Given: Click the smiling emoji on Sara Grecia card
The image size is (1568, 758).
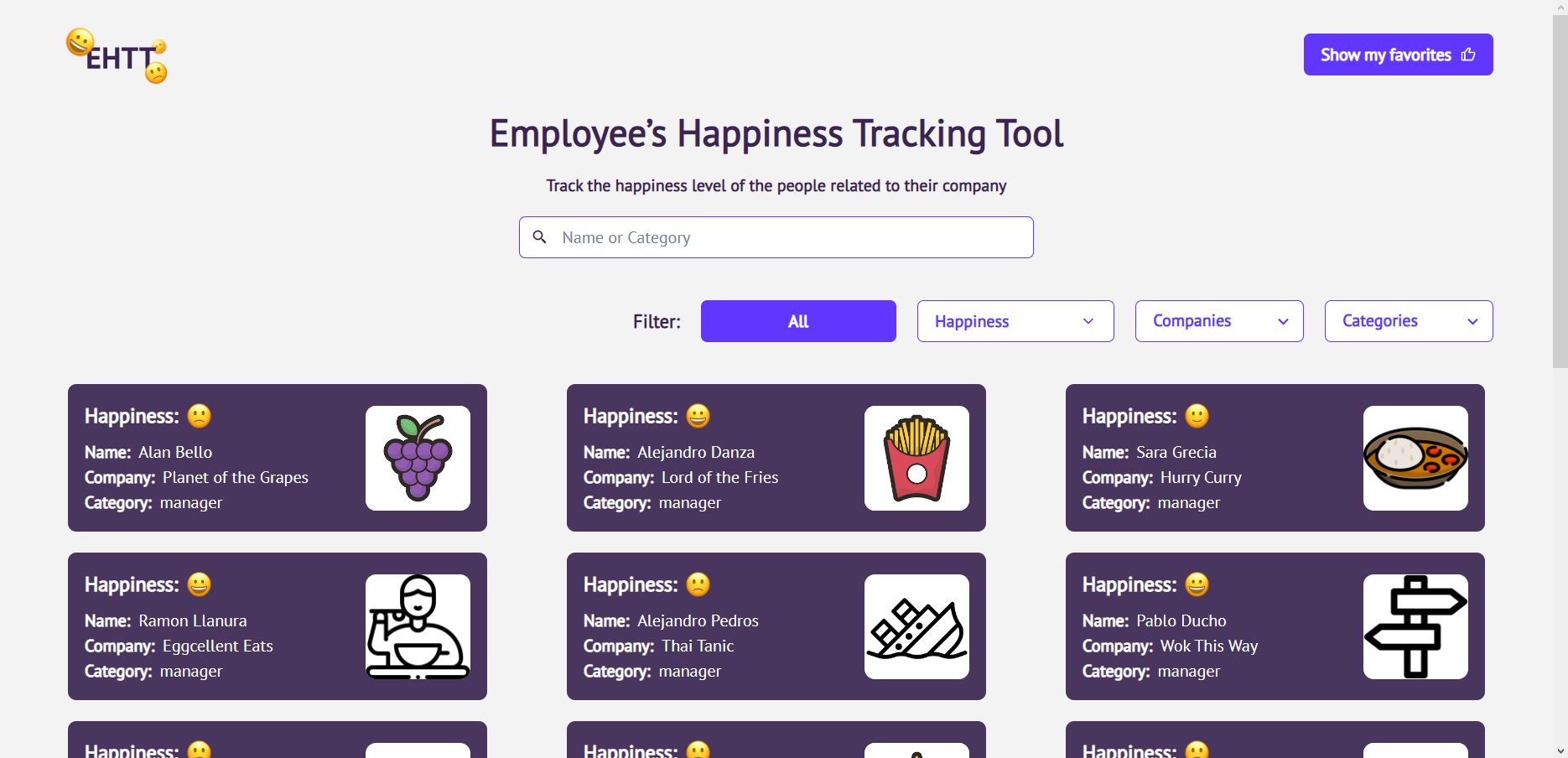Looking at the screenshot, I should click(x=1197, y=416).
